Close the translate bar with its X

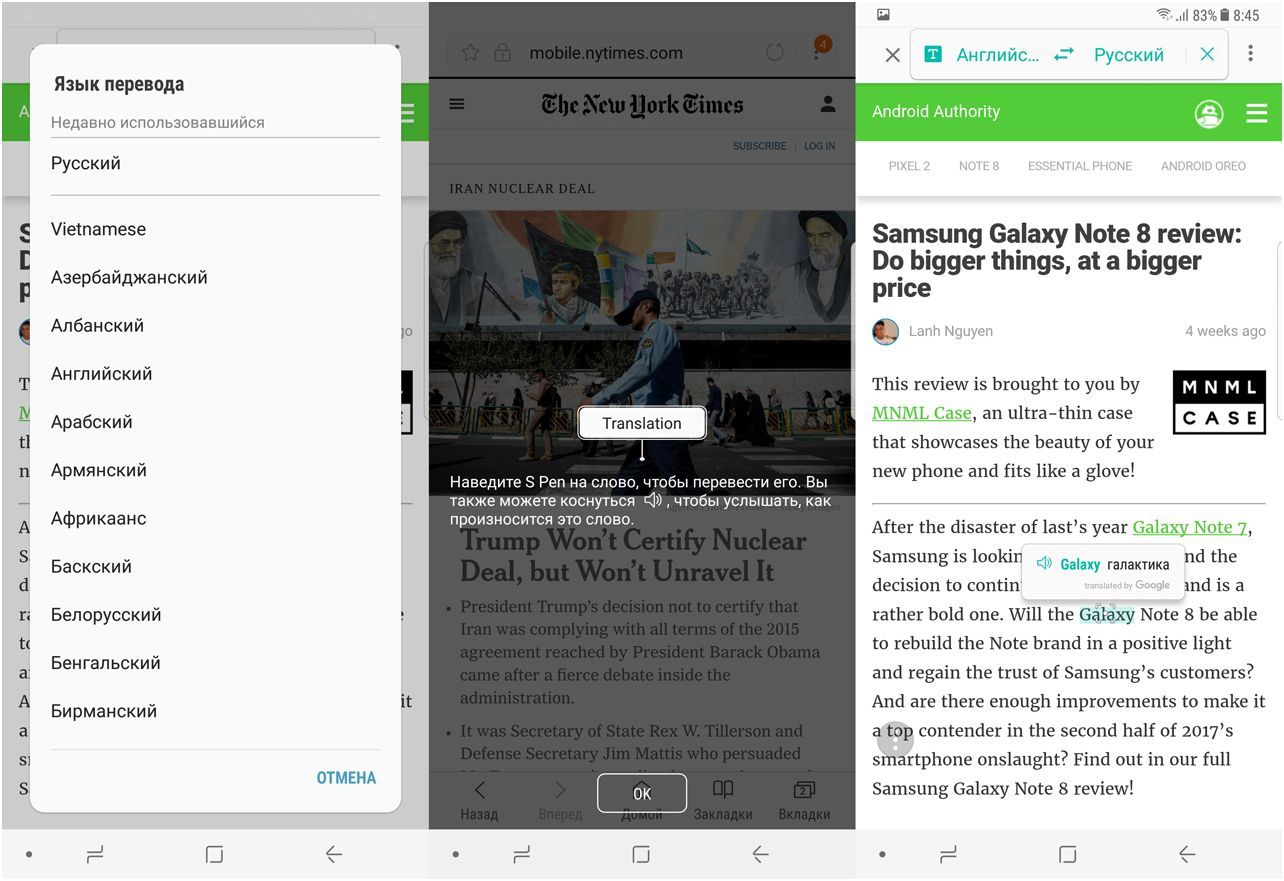[1207, 55]
